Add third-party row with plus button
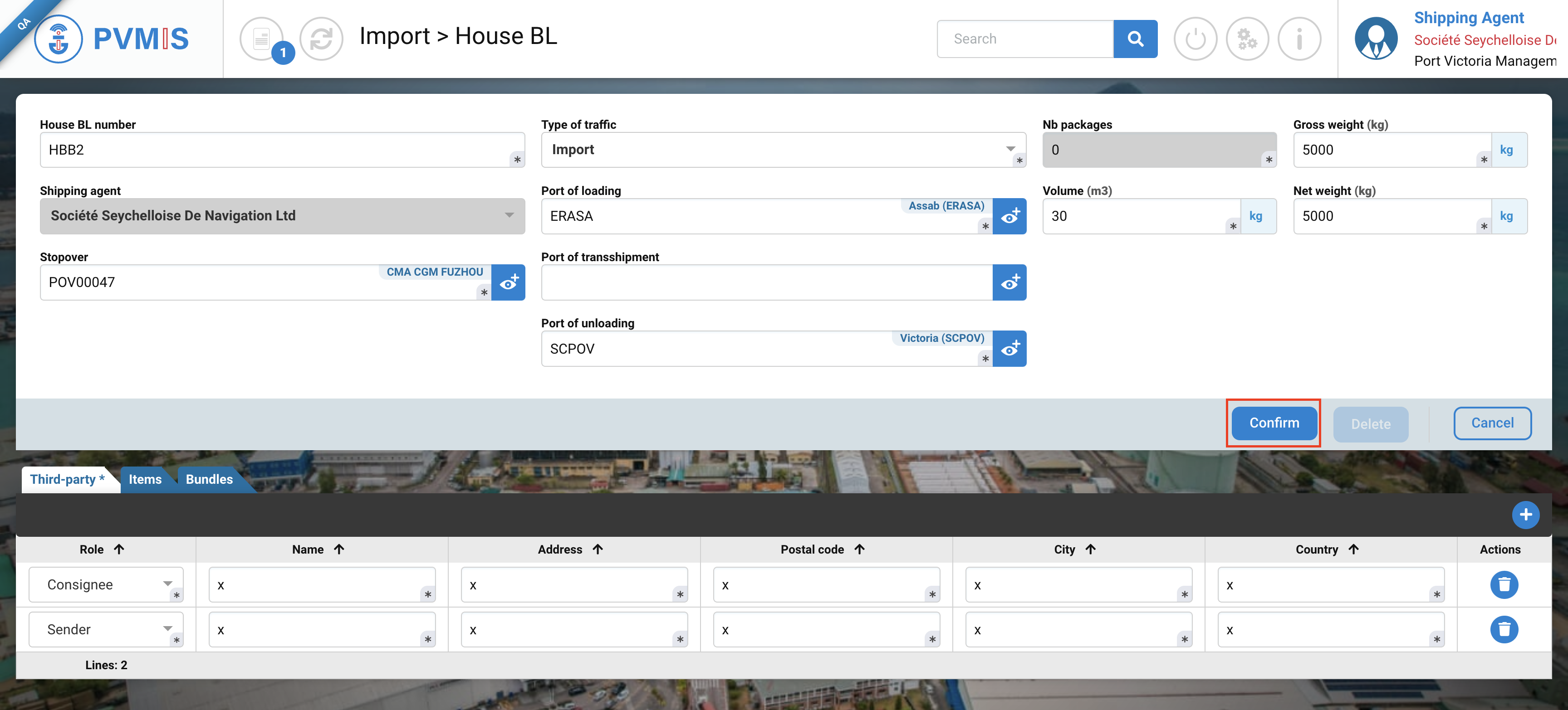The width and height of the screenshot is (1568, 710). [x=1525, y=515]
